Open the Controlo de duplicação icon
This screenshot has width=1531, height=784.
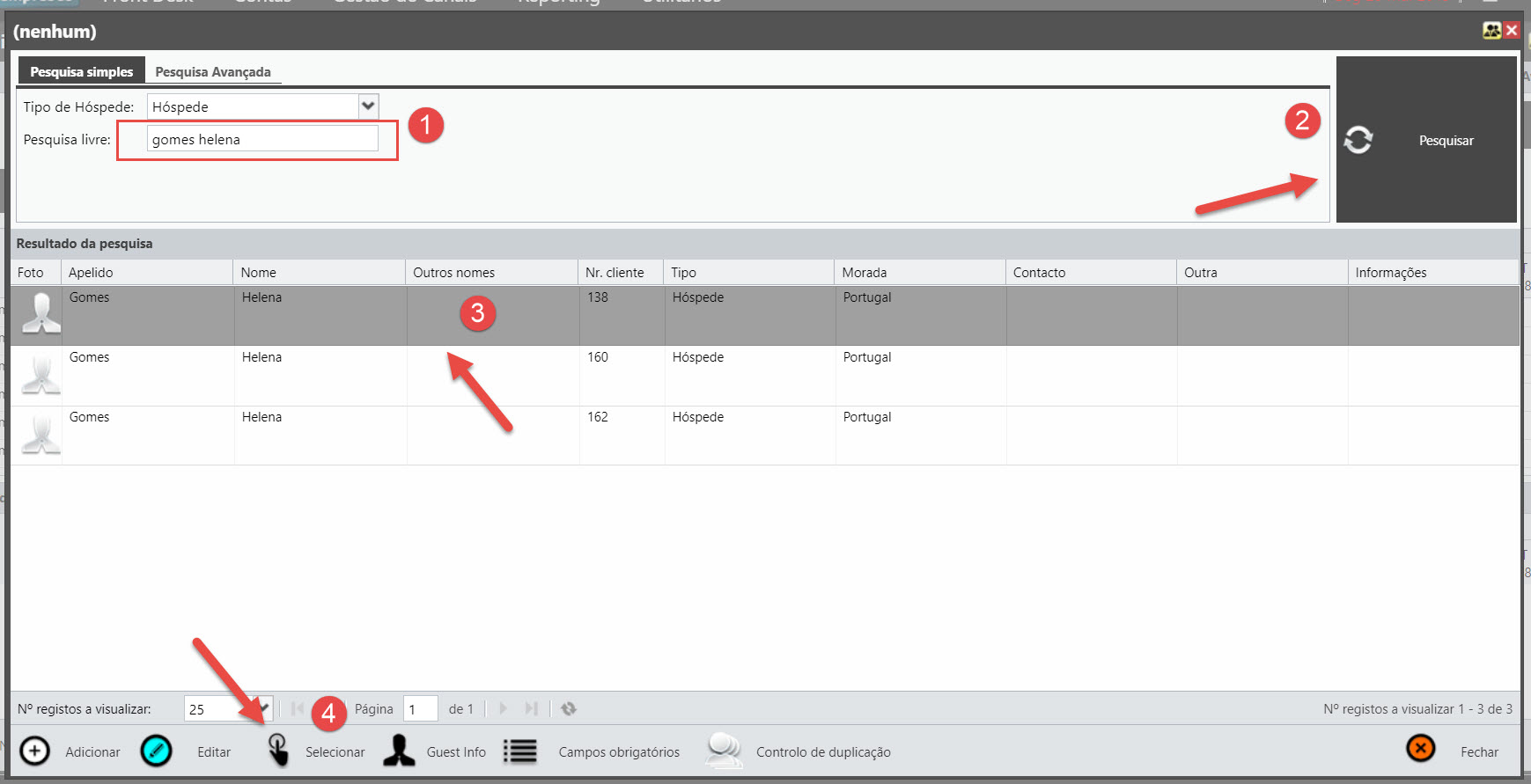tap(724, 751)
